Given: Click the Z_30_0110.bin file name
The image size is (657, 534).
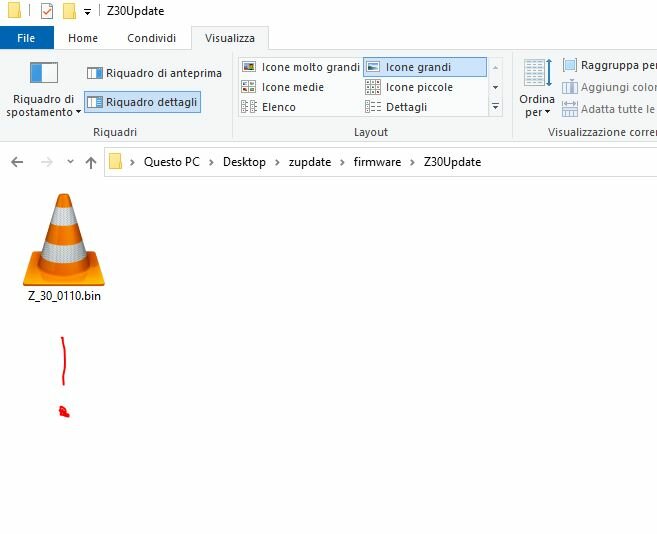Looking at the screenshot, I should 64,296.
